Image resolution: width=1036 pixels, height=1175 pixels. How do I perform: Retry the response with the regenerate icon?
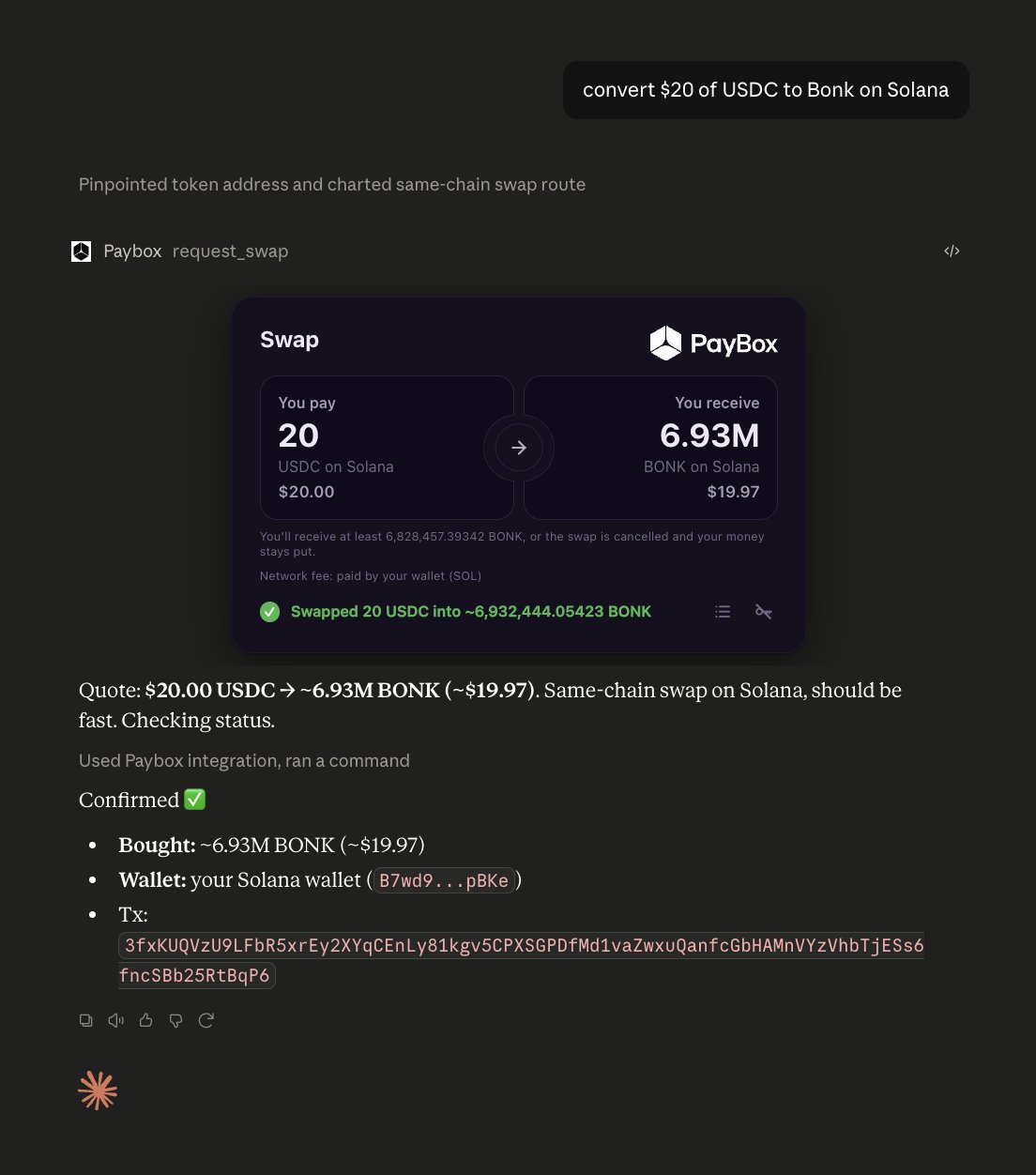point(206,1020)
